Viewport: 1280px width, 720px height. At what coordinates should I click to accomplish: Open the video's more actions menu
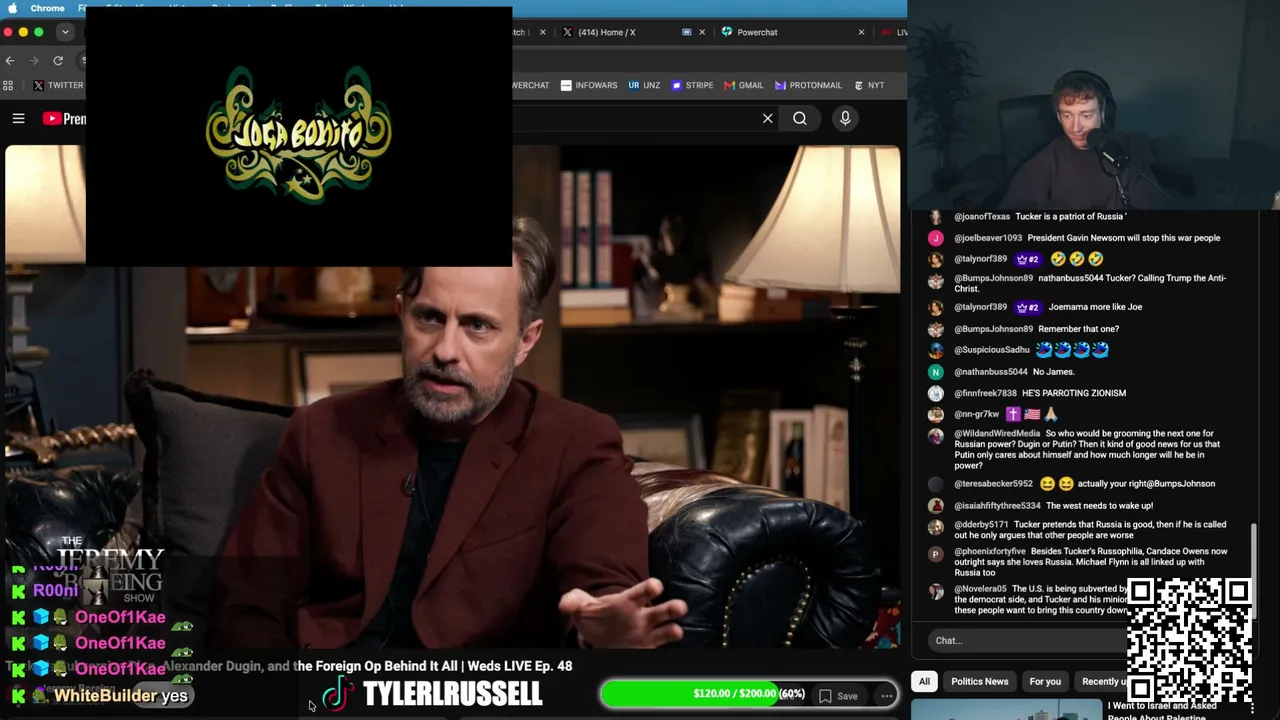click(886, 696)
